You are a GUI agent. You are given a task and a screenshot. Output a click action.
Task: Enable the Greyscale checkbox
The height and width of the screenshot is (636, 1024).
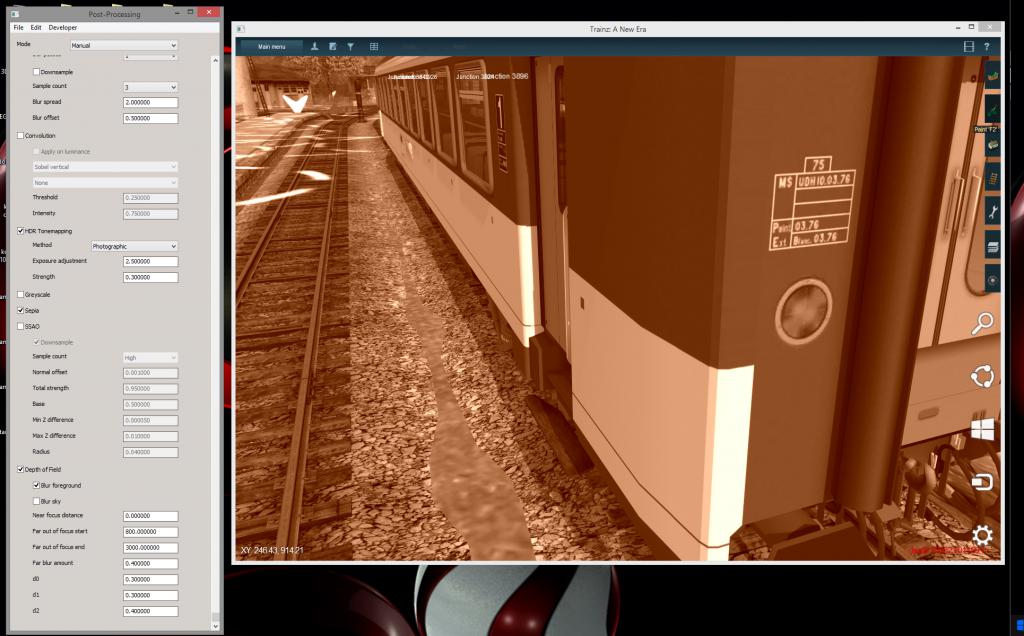click(x=20, y=294)
